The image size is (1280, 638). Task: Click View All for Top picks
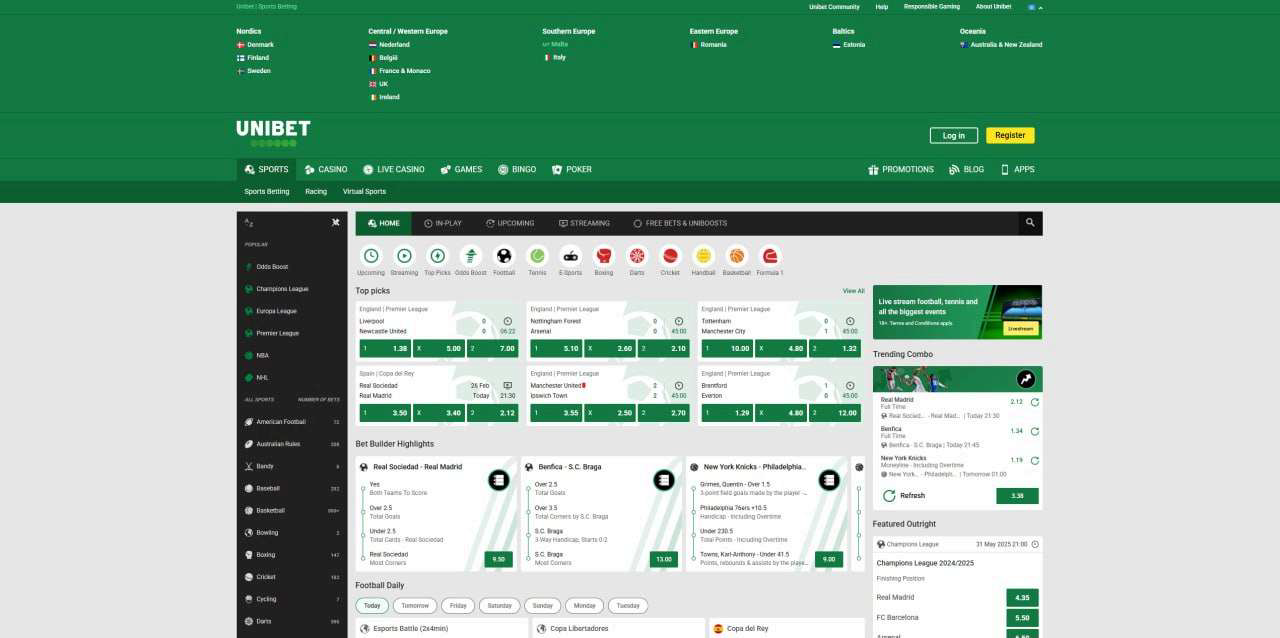click(x=853, y=291)
